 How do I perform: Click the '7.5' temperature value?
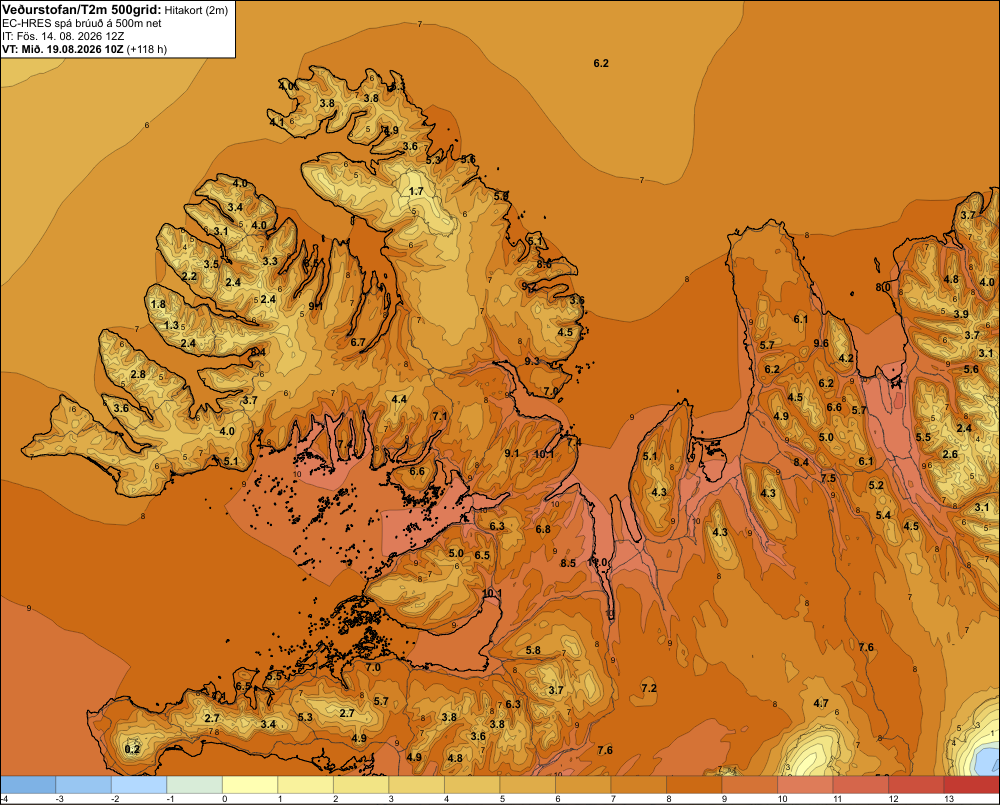click(x=828, y=478)
